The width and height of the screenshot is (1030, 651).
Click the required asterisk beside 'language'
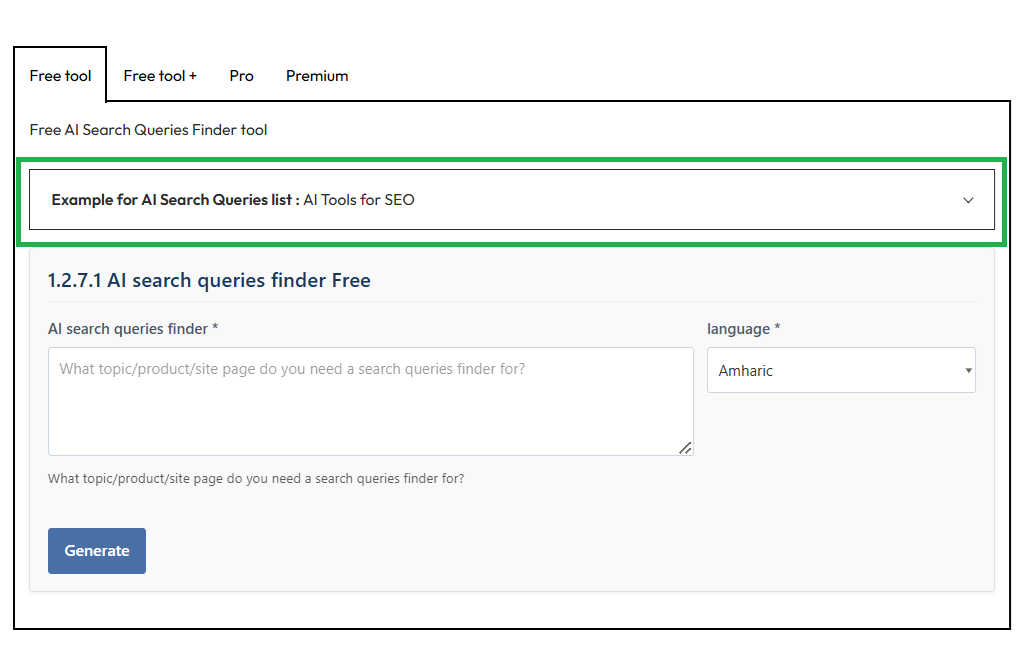[778, 329]
